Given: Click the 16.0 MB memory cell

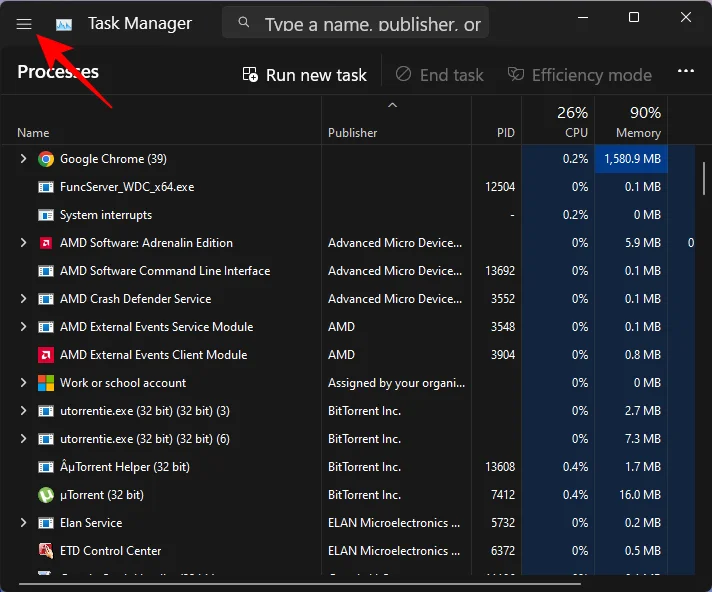Looking at the screenshot, I should tap(640, 494).
